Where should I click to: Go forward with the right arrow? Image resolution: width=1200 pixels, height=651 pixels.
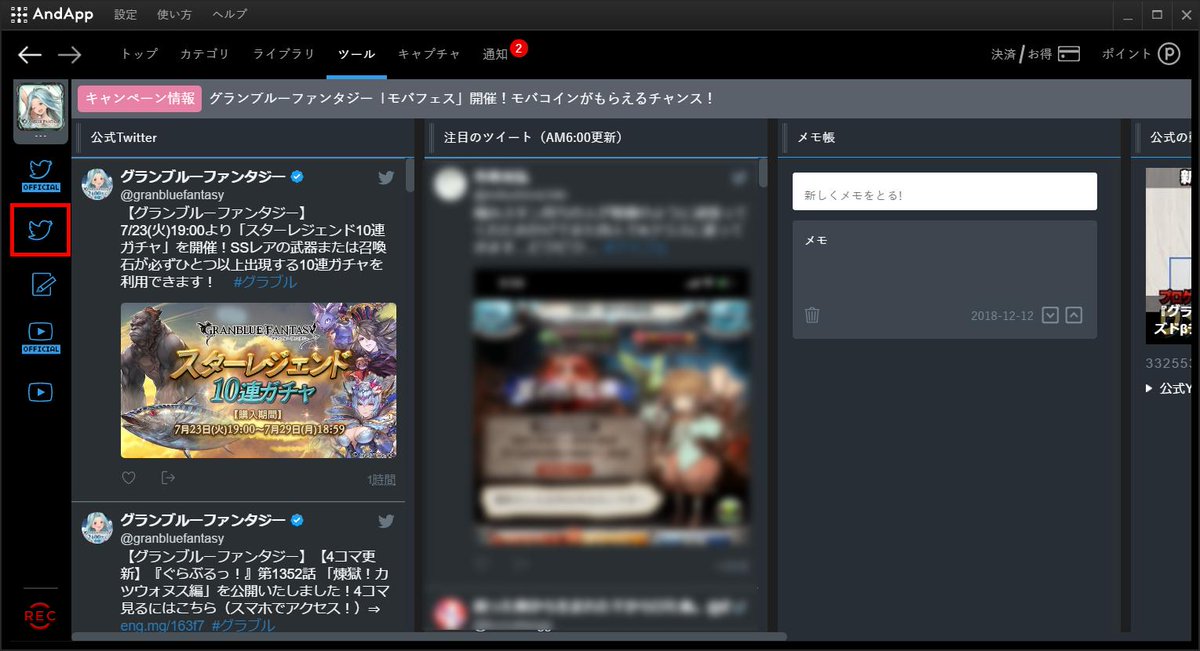coord(69,55)
